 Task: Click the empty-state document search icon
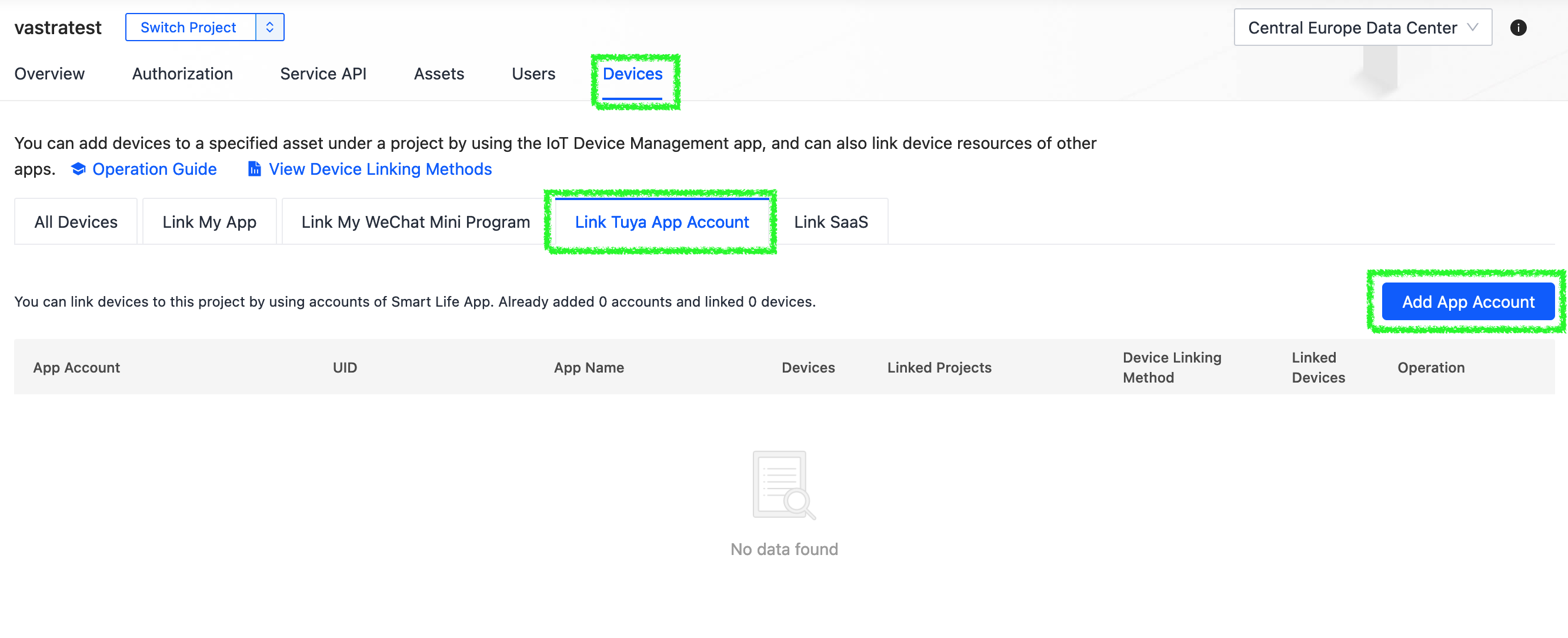(x=783, y=485)
